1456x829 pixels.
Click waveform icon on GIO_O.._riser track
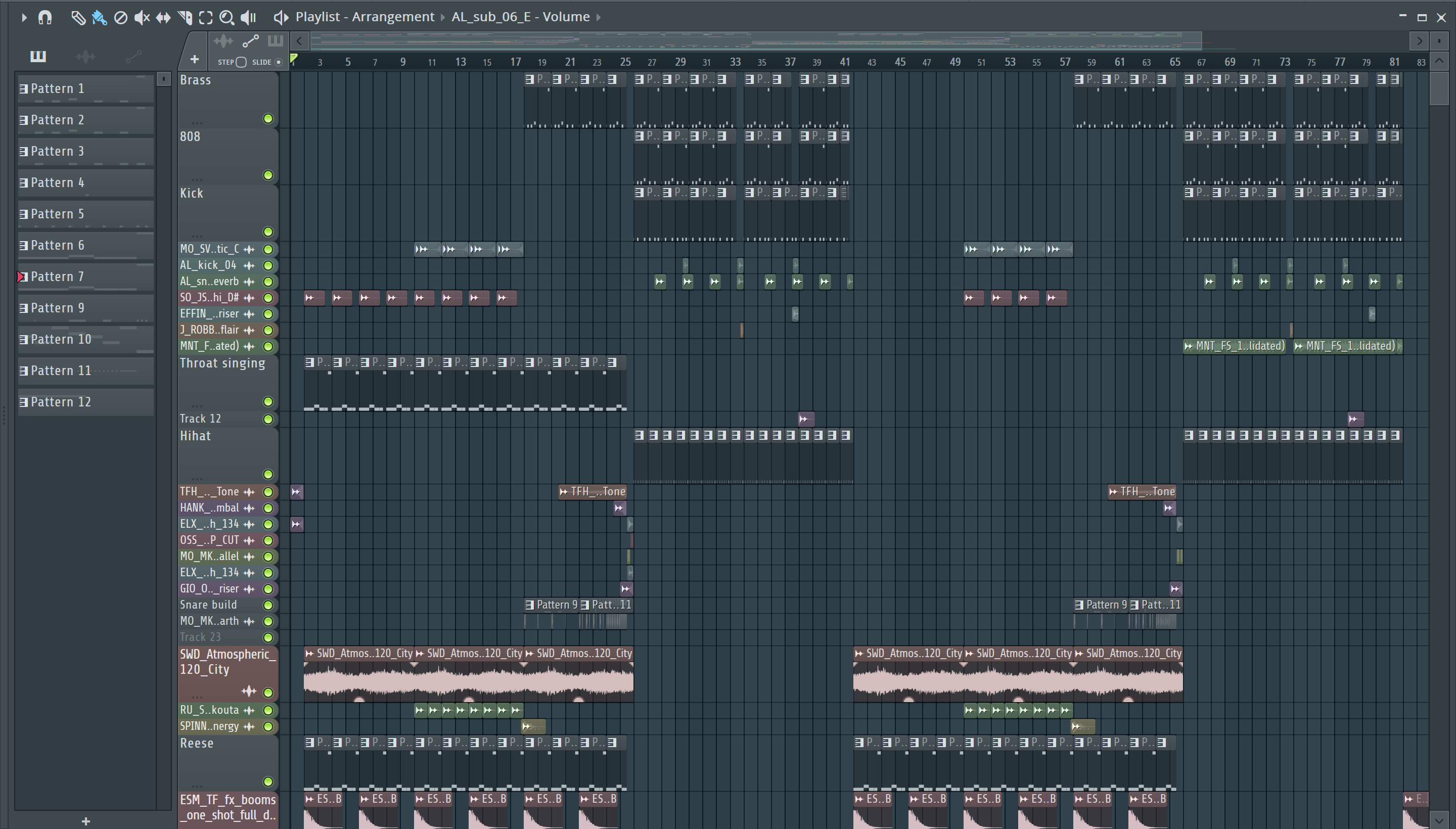pyautogui.click(x=249, y=589)
